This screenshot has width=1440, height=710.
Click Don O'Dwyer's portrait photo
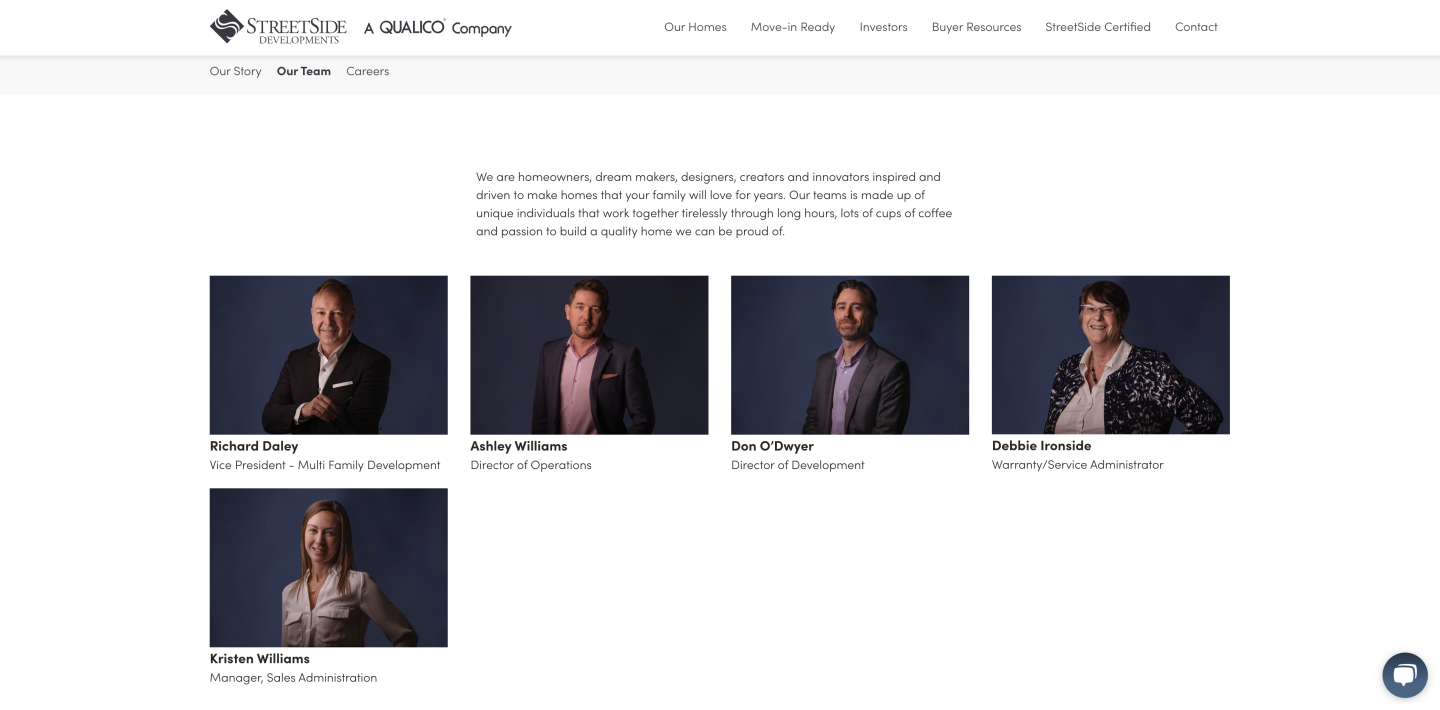(850, 355)
